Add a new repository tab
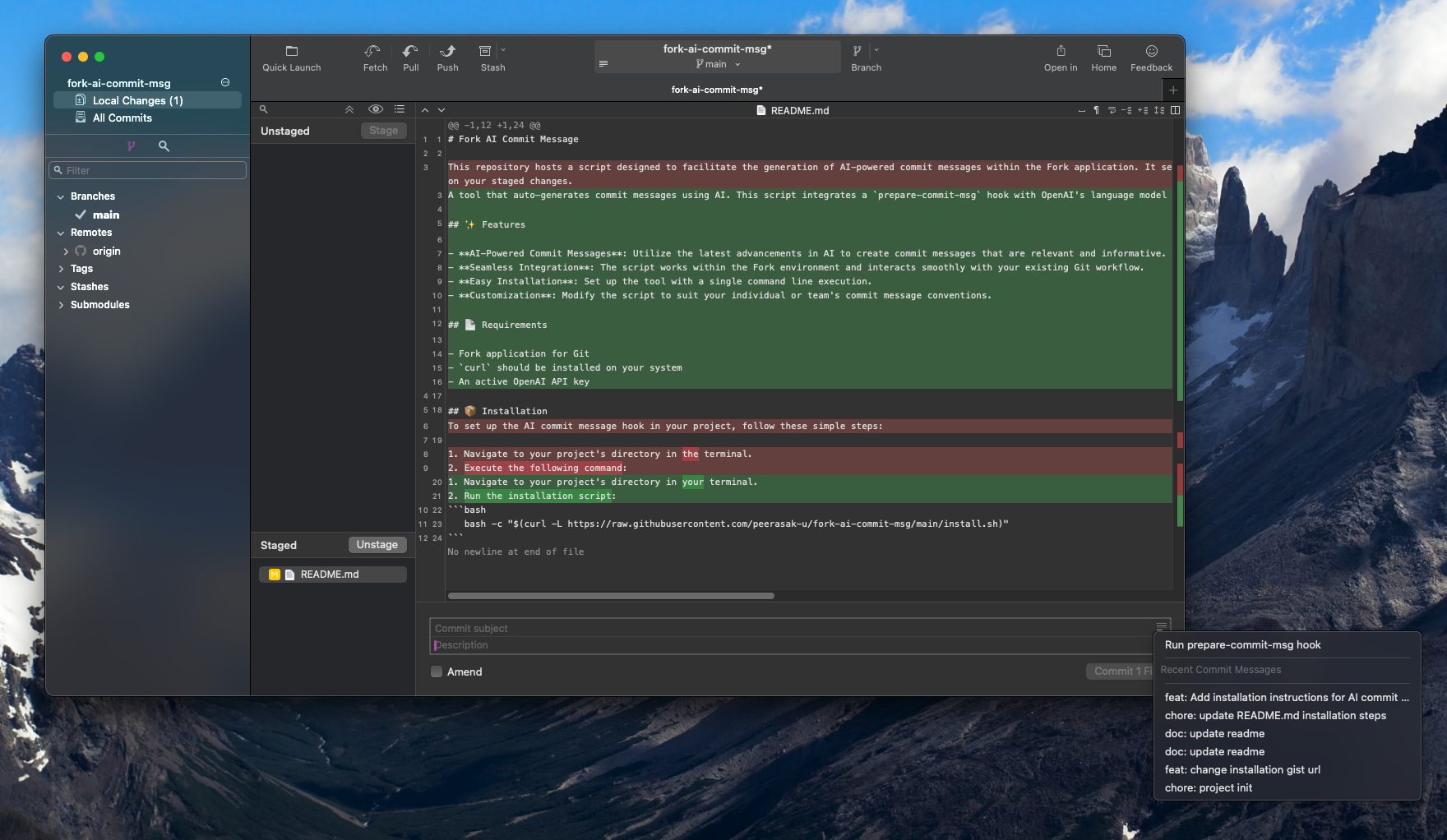The image size is (1447, 840). [x=1173, y=90]
